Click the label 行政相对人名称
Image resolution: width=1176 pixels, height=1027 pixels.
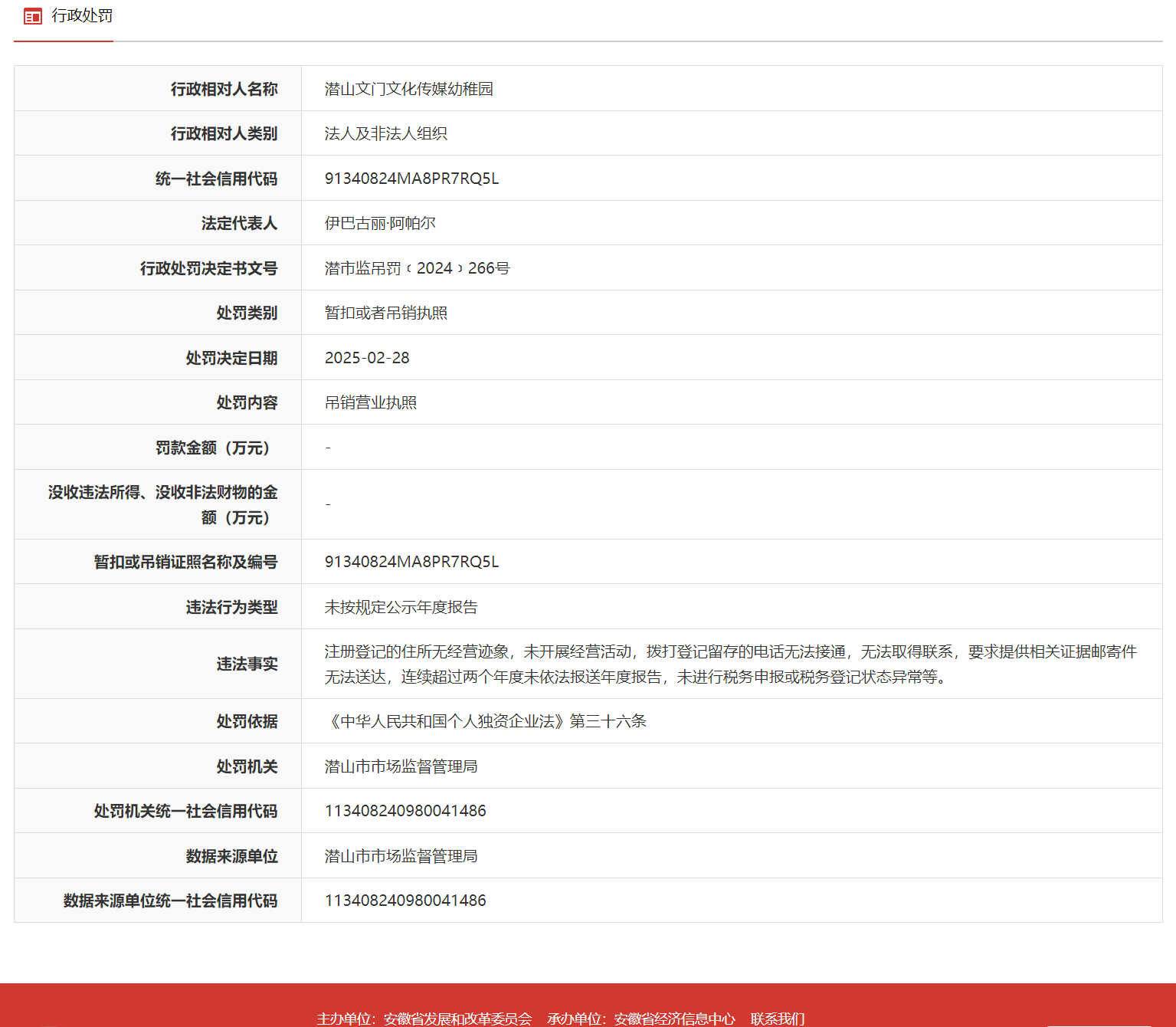pyautogui.click(x=224, y=89)
